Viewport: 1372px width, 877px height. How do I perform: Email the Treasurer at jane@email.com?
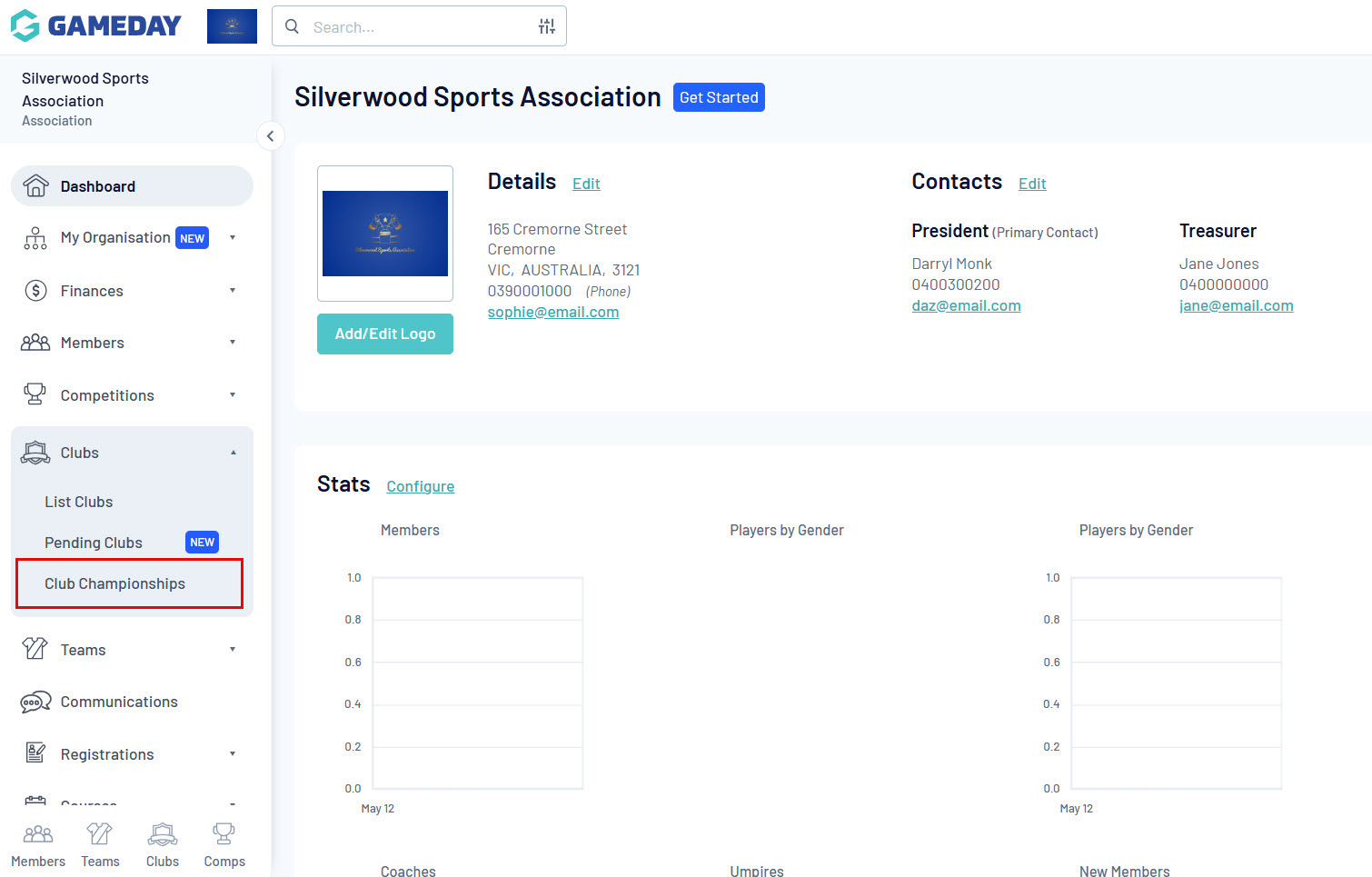pyautogui.click(x=1237, y=305)
